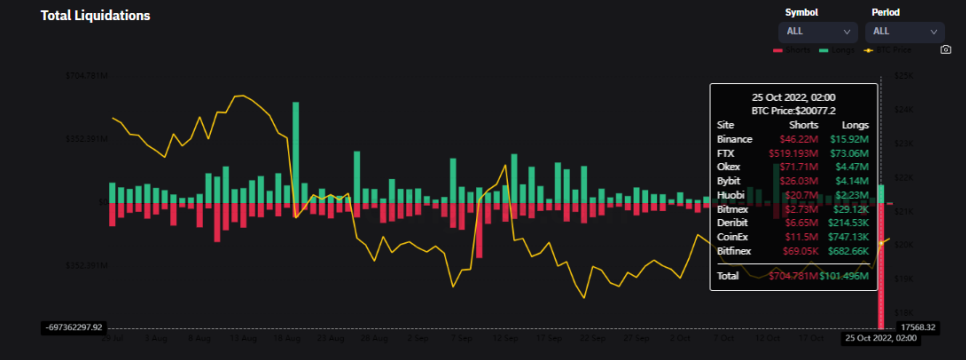Open the Period ALL dropdown
Screen dimensions: 966x360
pyautogui.click(x=904, y=31)
